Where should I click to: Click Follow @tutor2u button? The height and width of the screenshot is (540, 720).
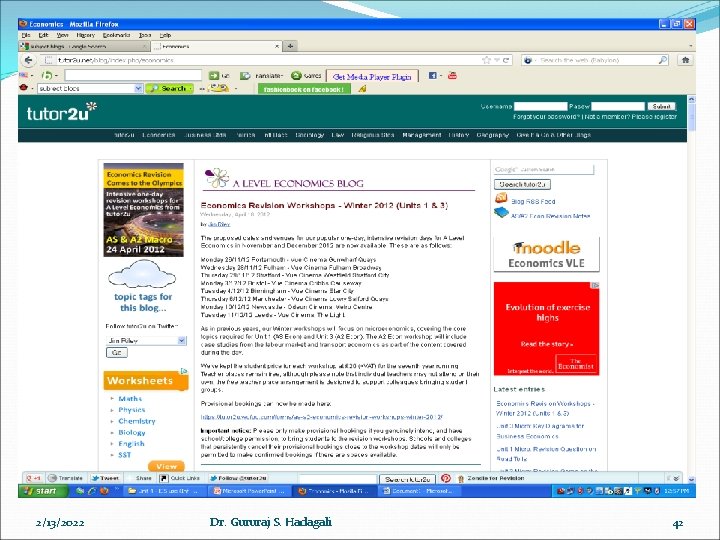coord(238,478)
